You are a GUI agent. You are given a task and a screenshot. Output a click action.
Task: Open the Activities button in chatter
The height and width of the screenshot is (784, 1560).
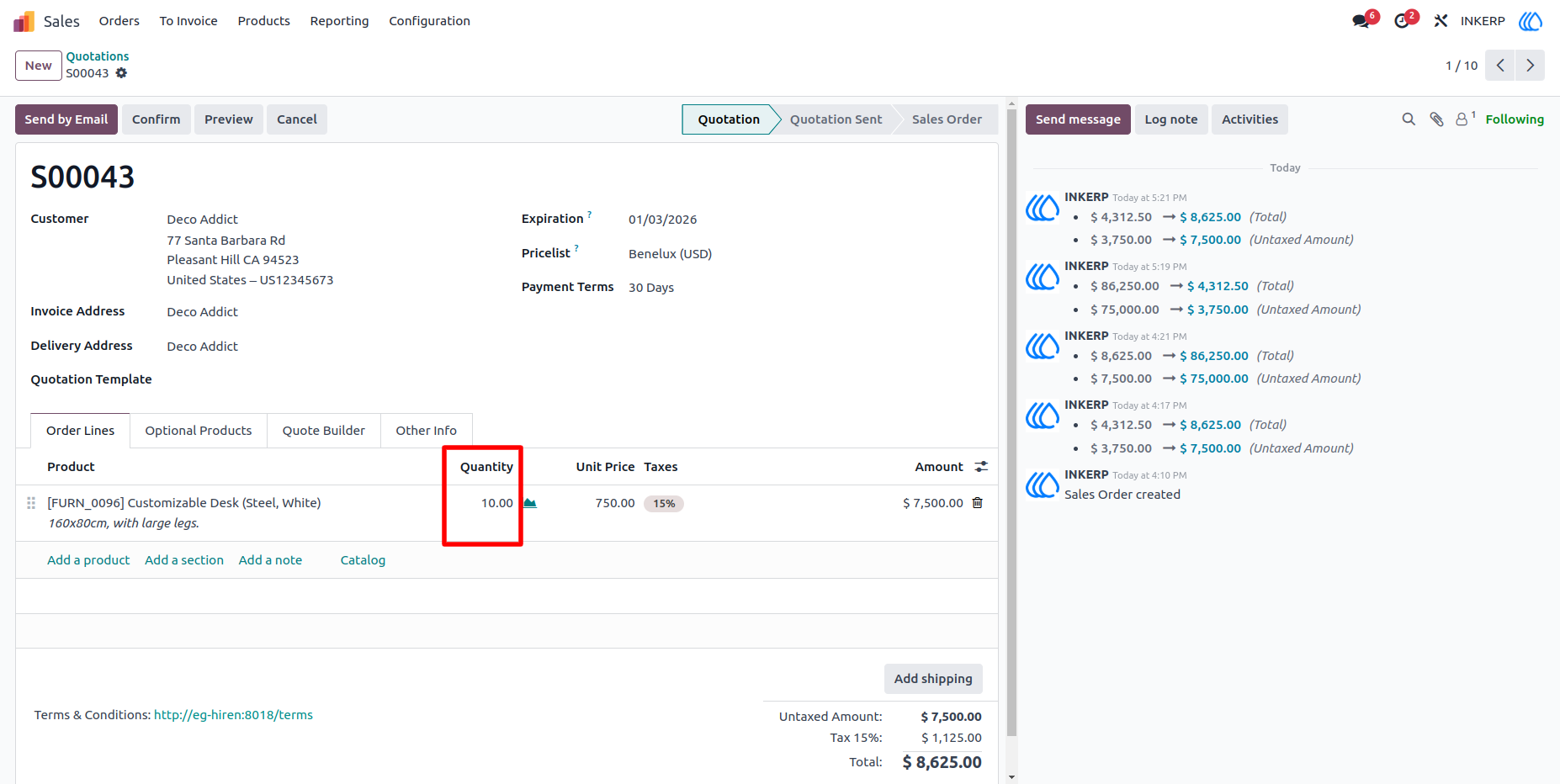(x=1250, y=119)
